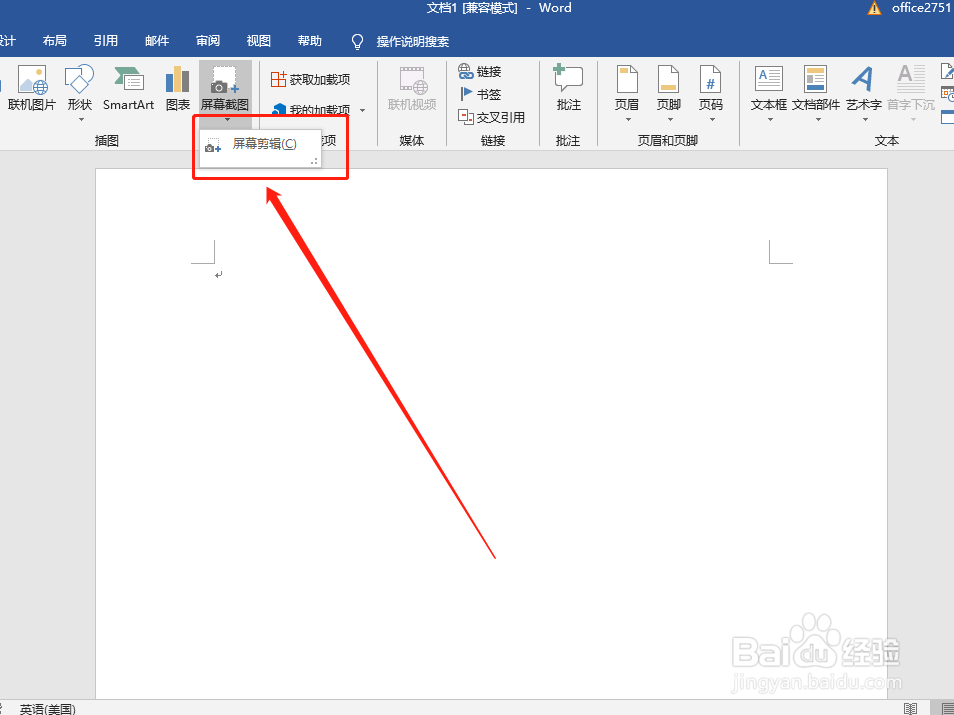Viewport: 954px width, 715px height.
Task: Add a 书签 (Bookmark)
Action: [480, 94]
